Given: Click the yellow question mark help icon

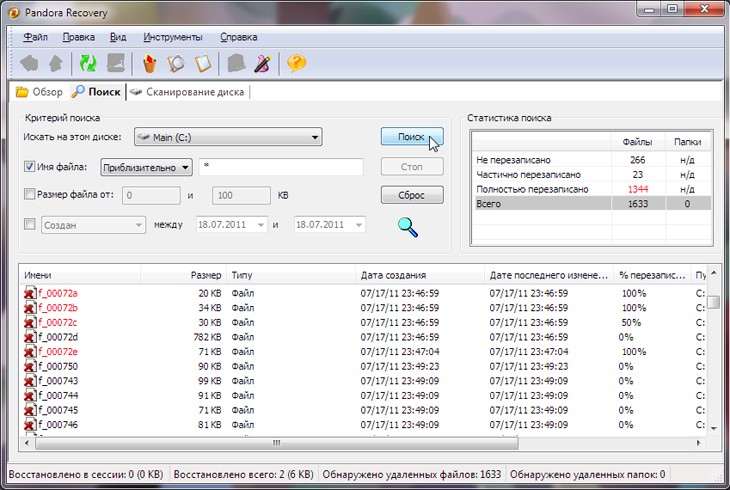Looking at the screenshot, I should point(297,62).
